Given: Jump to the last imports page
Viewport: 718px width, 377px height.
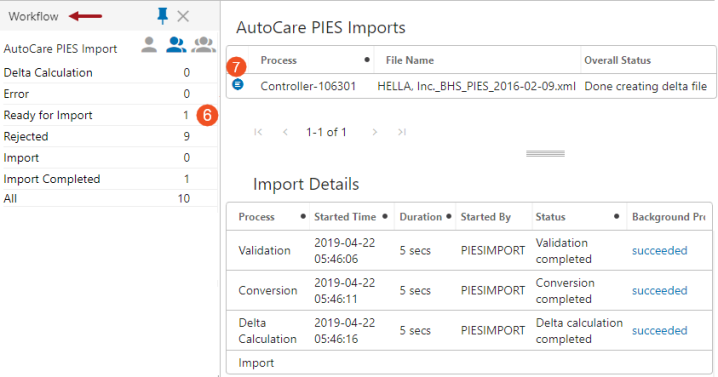Looking at the screenshot, I should tap(402, 132).
